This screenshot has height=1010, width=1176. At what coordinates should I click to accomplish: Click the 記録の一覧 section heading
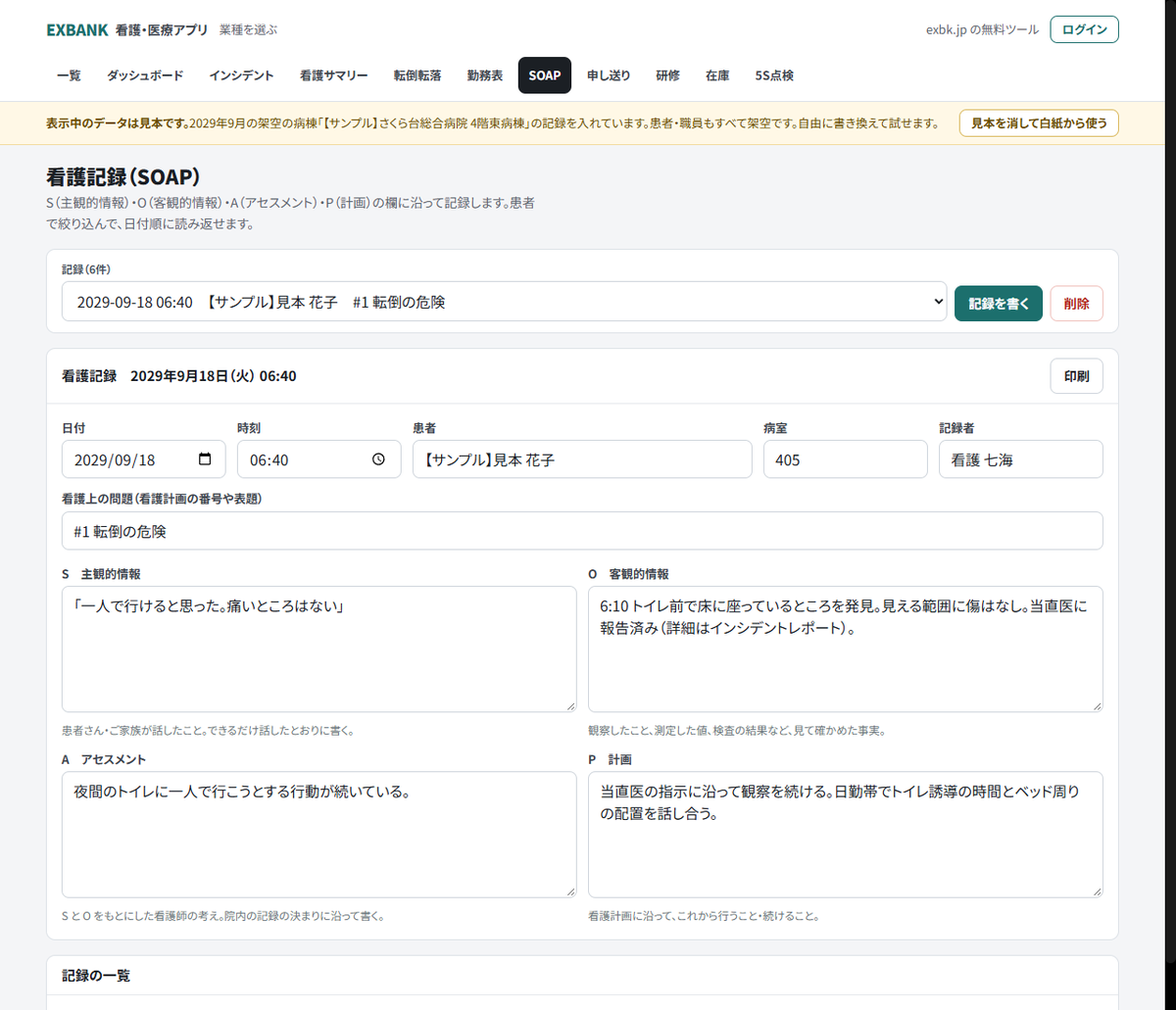point(96,976)
